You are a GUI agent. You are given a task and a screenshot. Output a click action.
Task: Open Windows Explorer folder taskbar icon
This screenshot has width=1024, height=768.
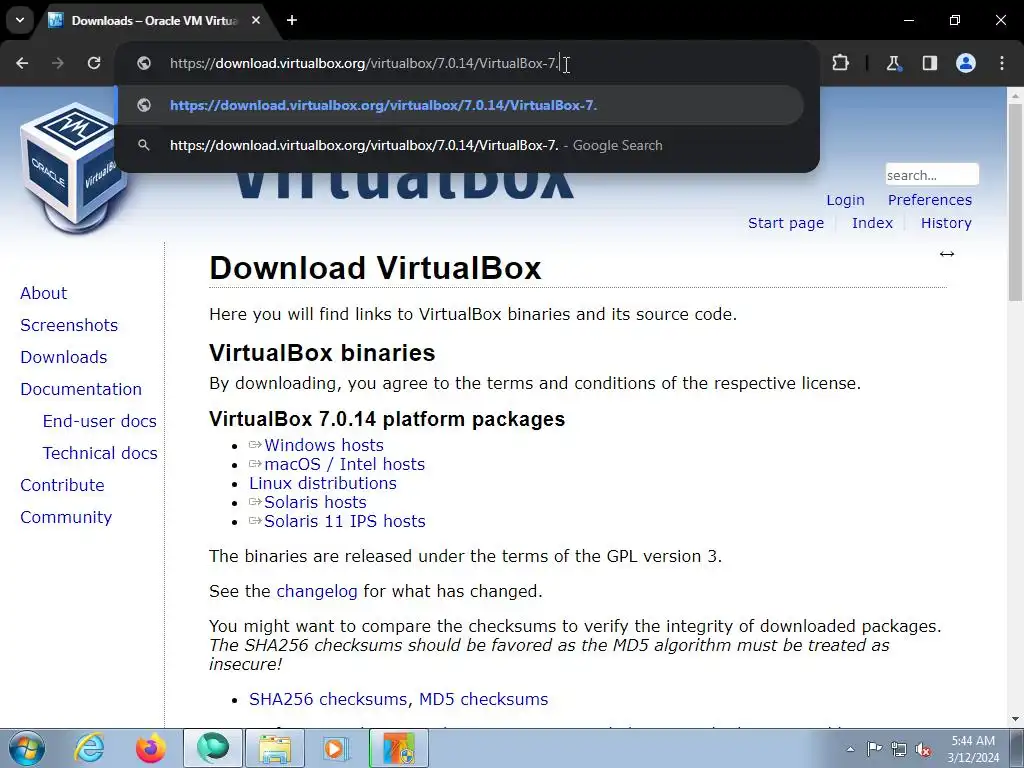(x=275, y=748)
